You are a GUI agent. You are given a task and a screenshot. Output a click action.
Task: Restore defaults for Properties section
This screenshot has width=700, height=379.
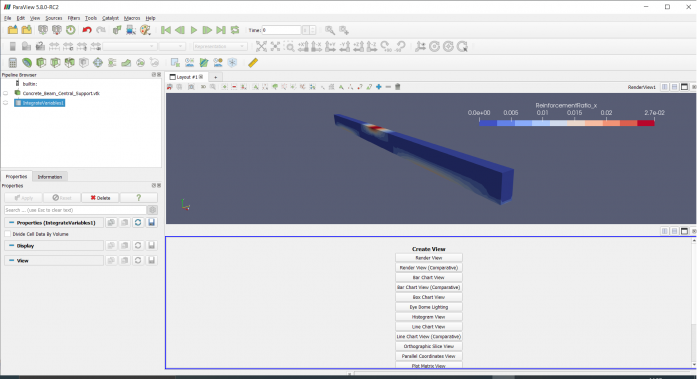[x=138, y=222]
